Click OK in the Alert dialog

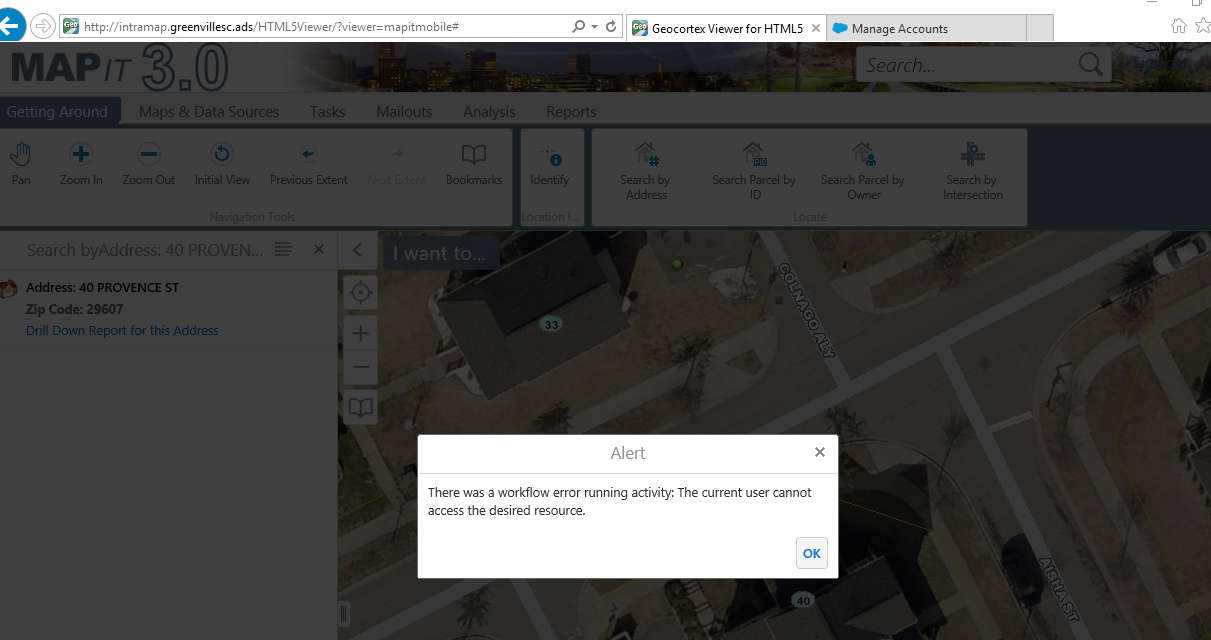pyautogui.click(x=811, y=553)
